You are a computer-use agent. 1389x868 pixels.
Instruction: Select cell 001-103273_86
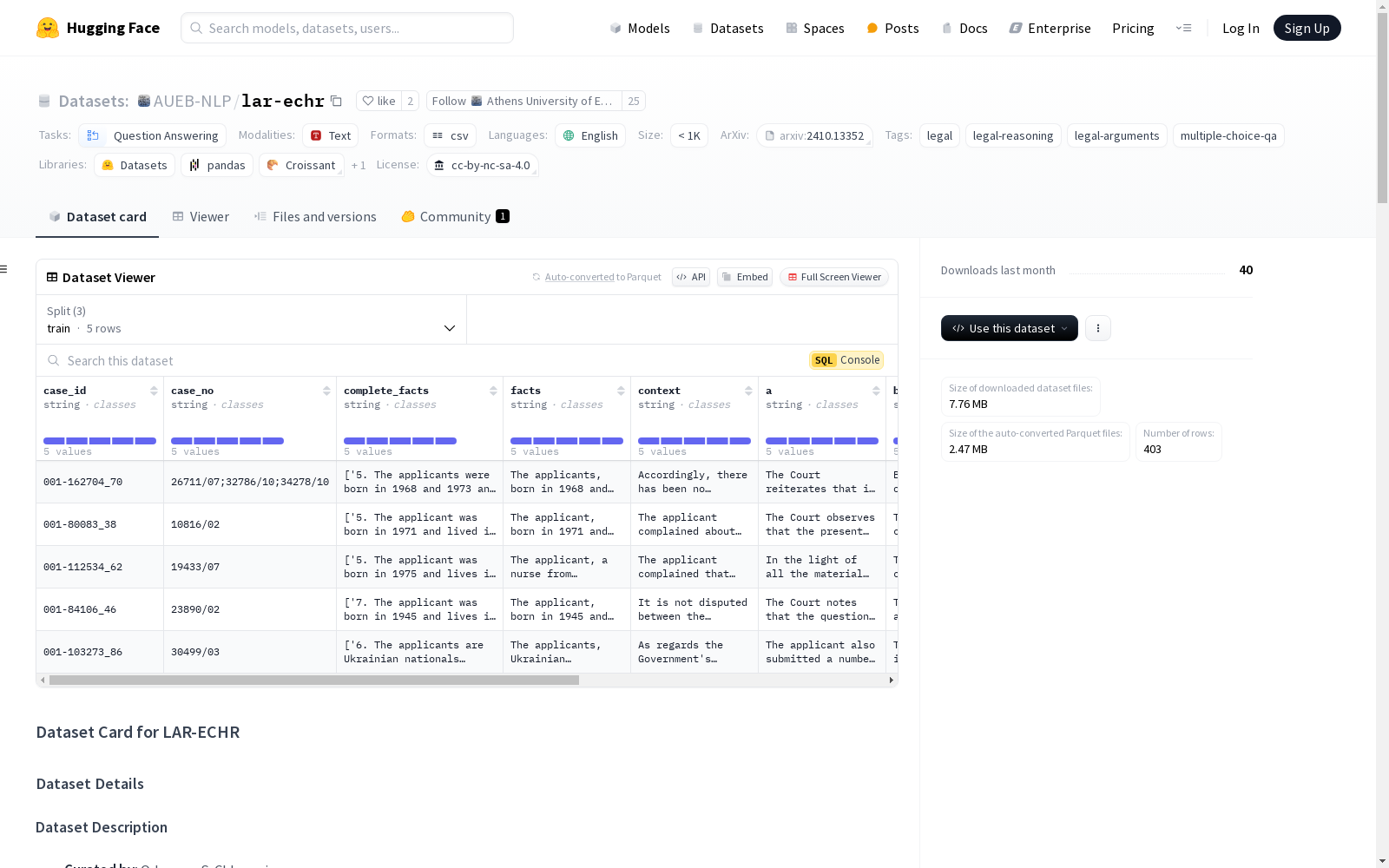100,652
